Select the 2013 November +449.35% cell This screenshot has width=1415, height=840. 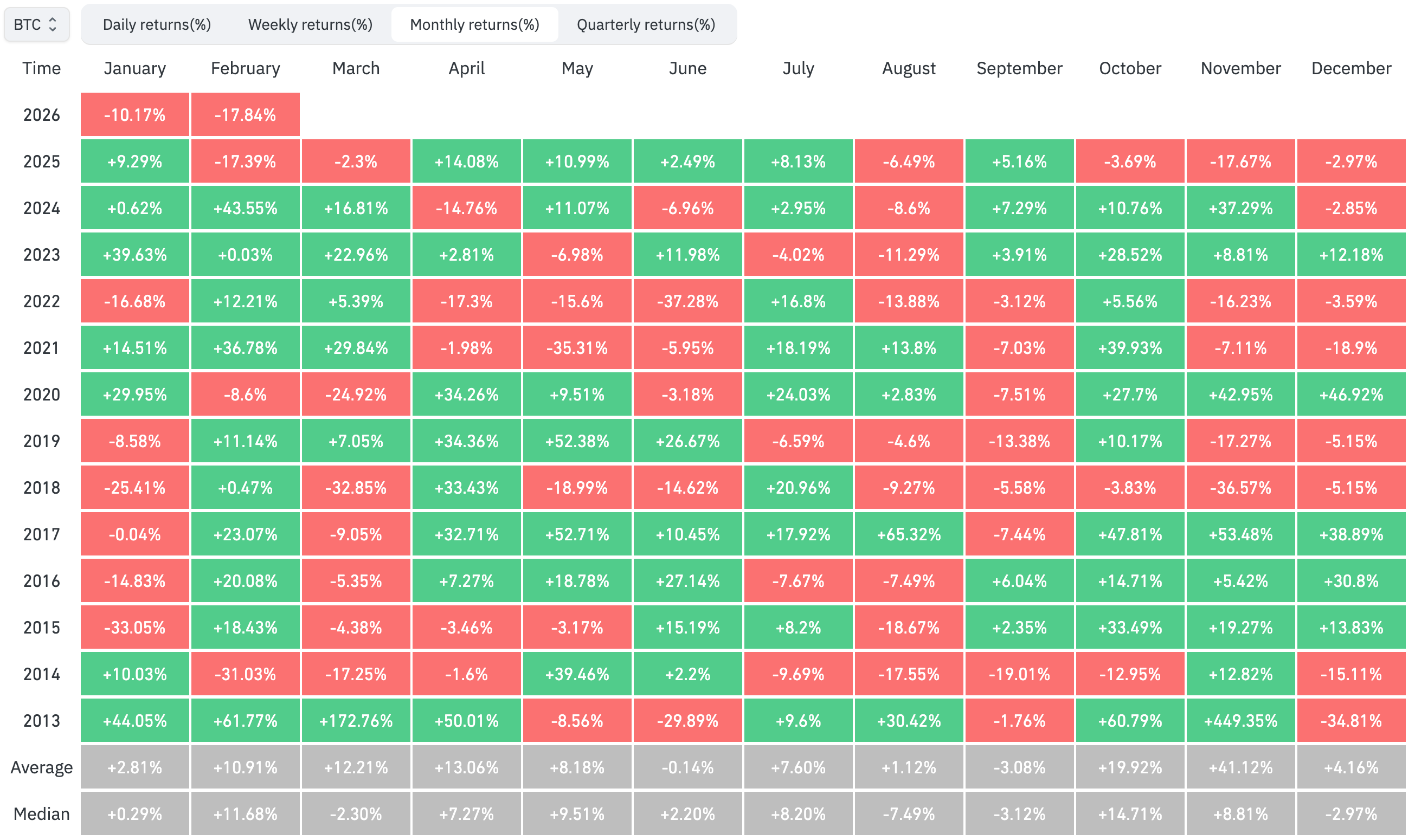pyautogui.click(x=1240, y=721)
